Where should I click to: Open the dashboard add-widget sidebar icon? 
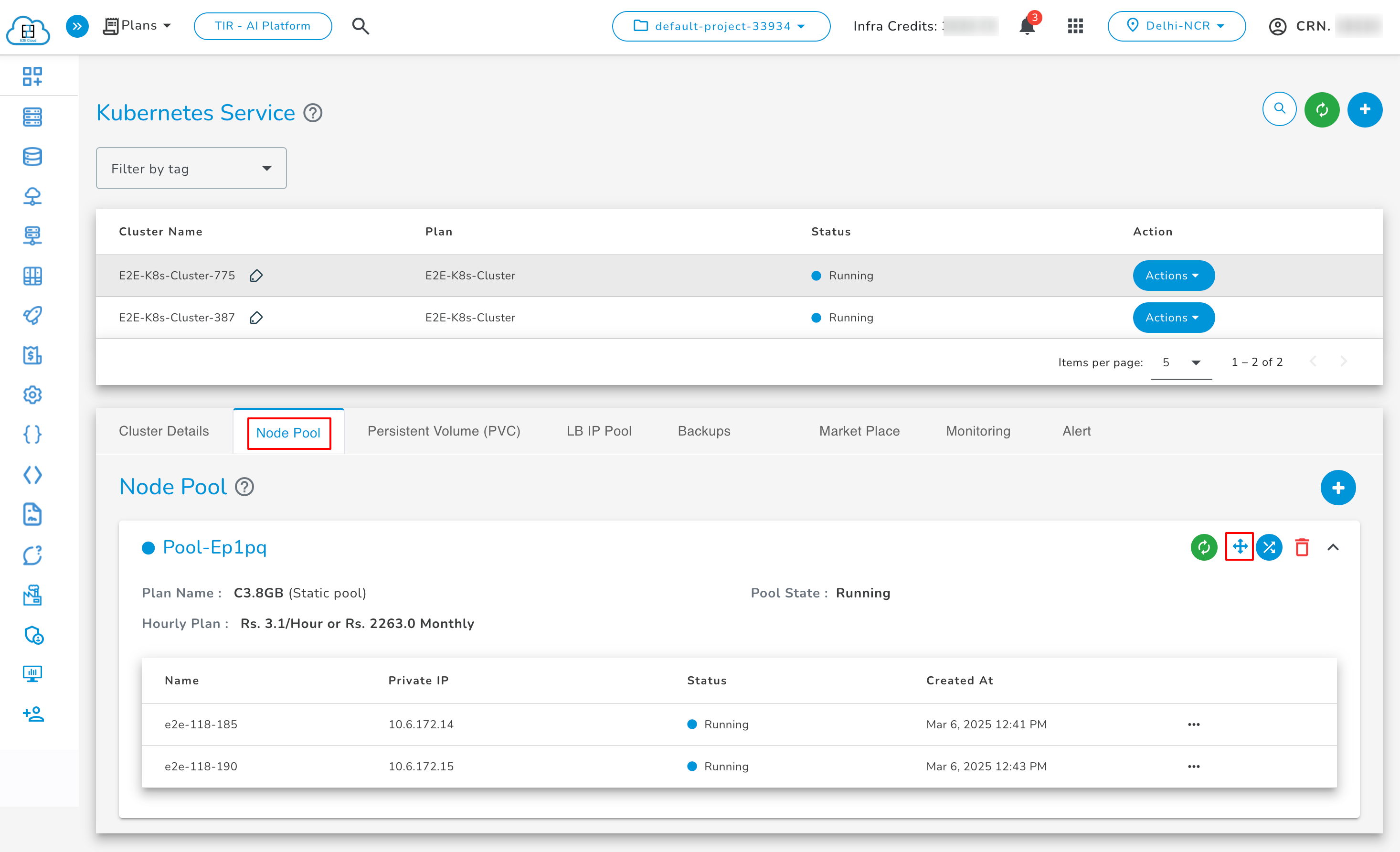click(32, 76)
